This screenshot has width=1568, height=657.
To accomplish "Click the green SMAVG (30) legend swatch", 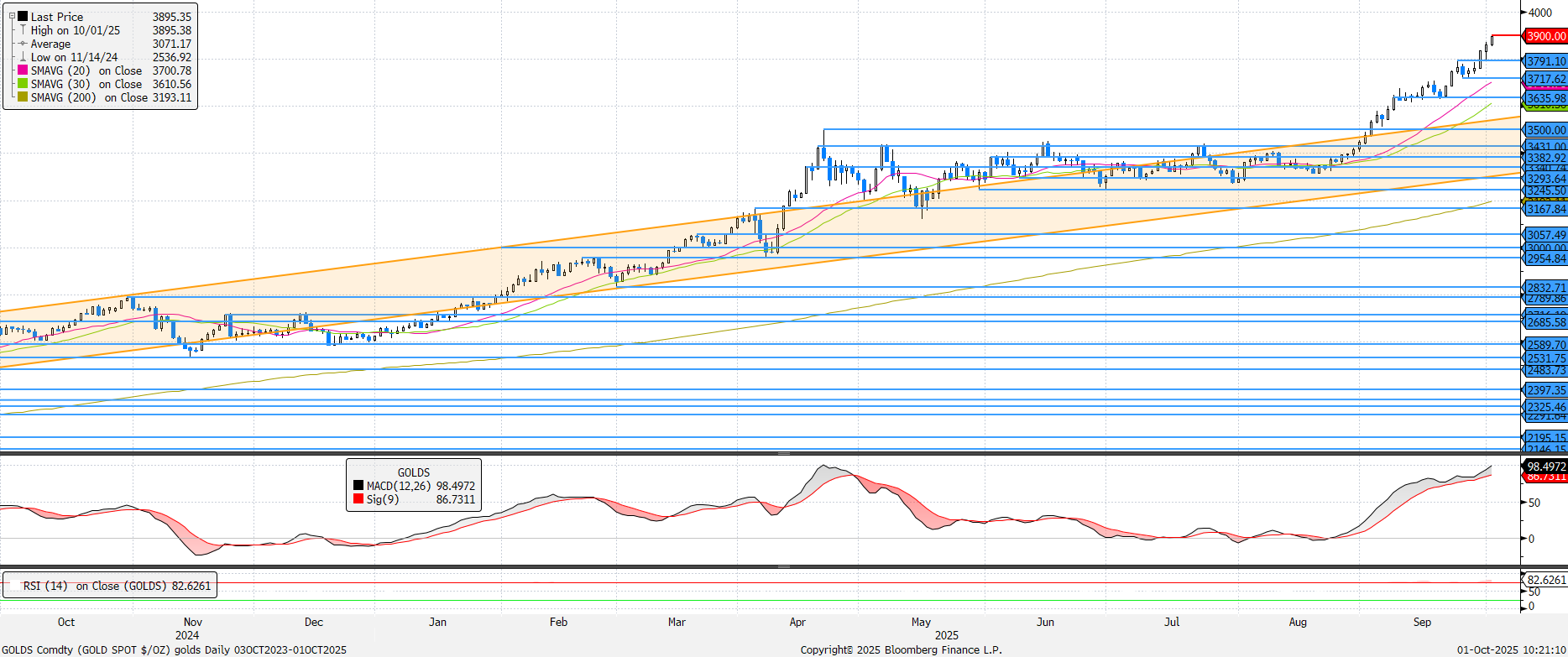I will [x=23, y=84].
